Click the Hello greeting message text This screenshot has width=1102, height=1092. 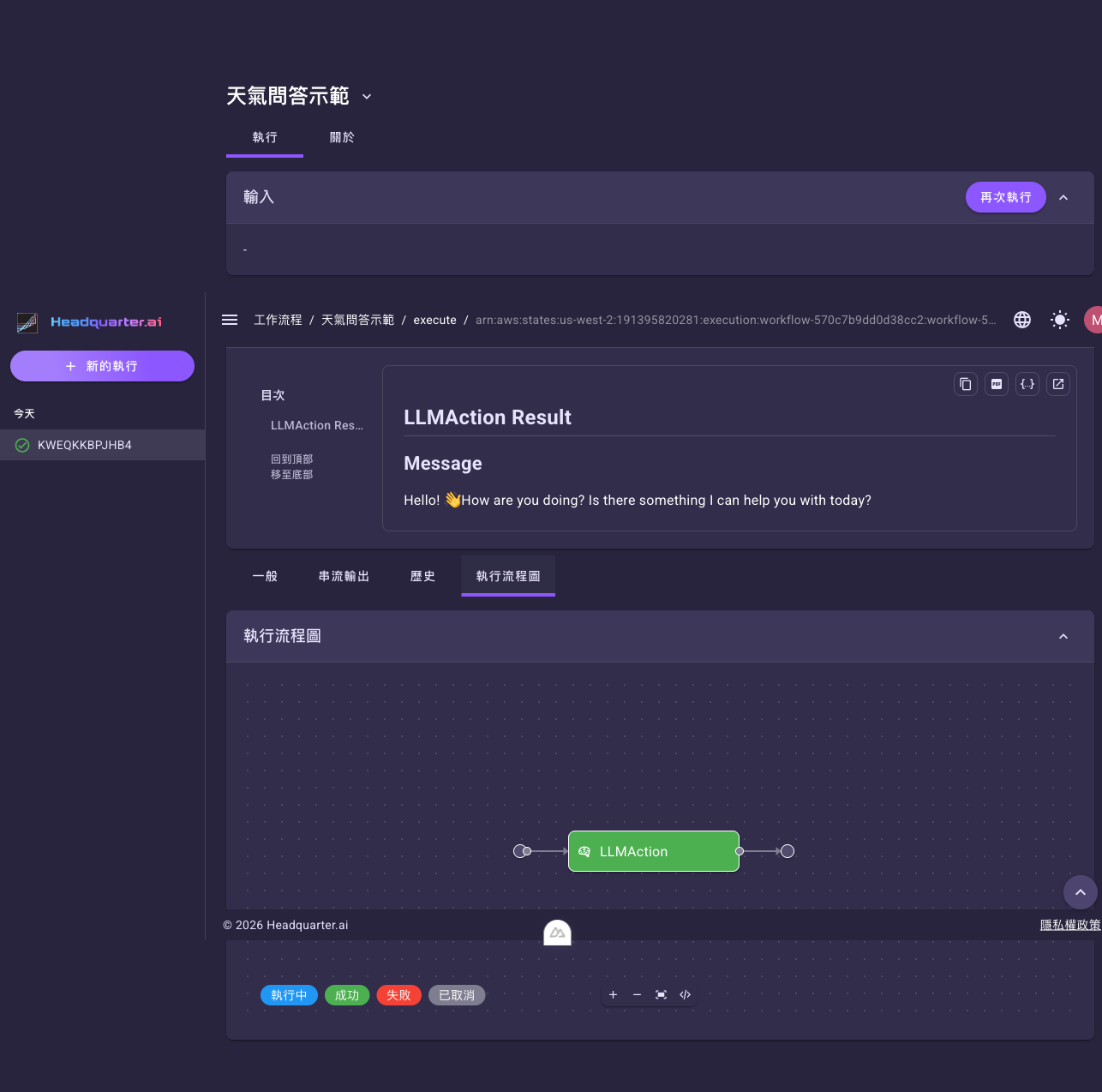point(638,500)
